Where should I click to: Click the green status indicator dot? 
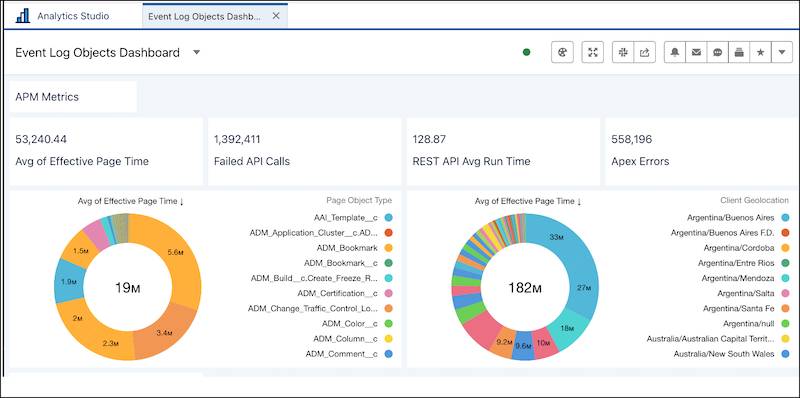527,52
